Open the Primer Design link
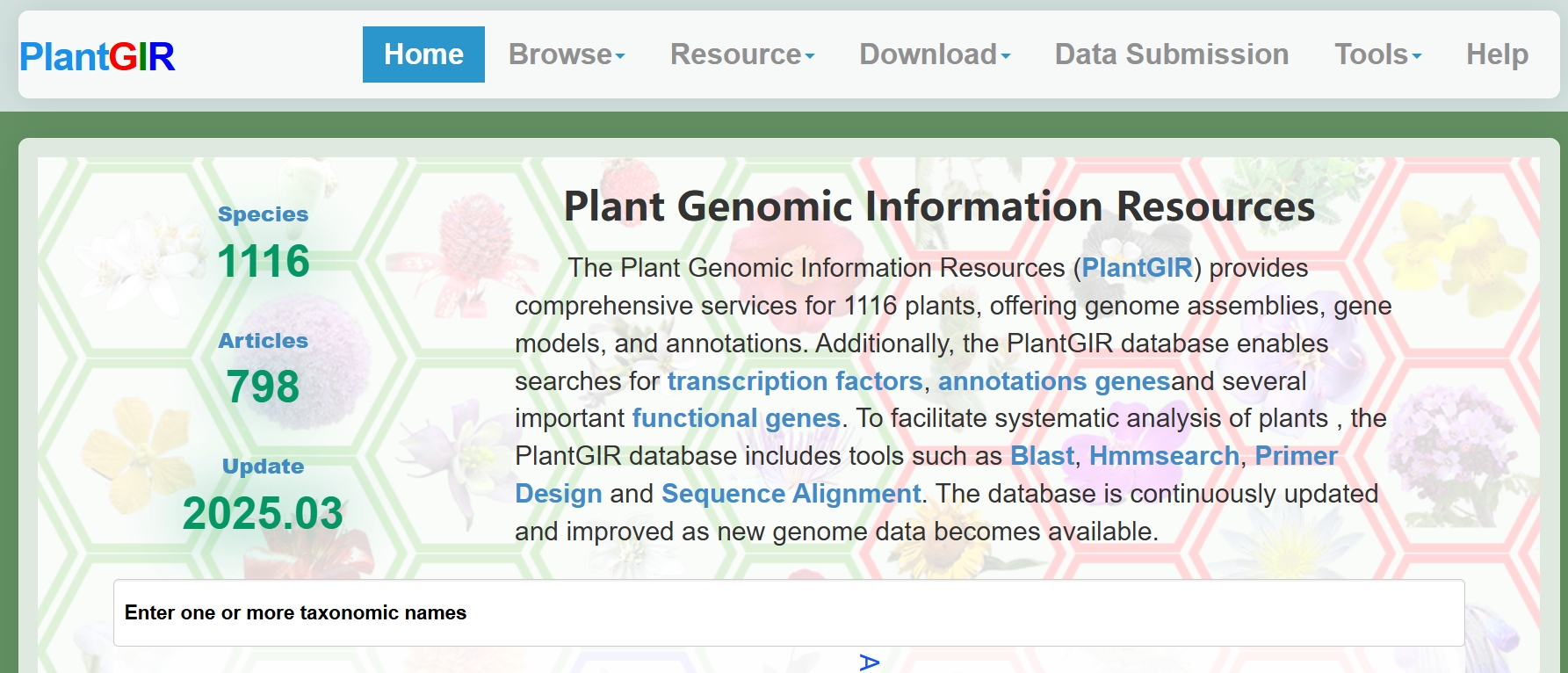Image resolution: width=1568 pixels, height=673 pixels. pos(1296,456)
